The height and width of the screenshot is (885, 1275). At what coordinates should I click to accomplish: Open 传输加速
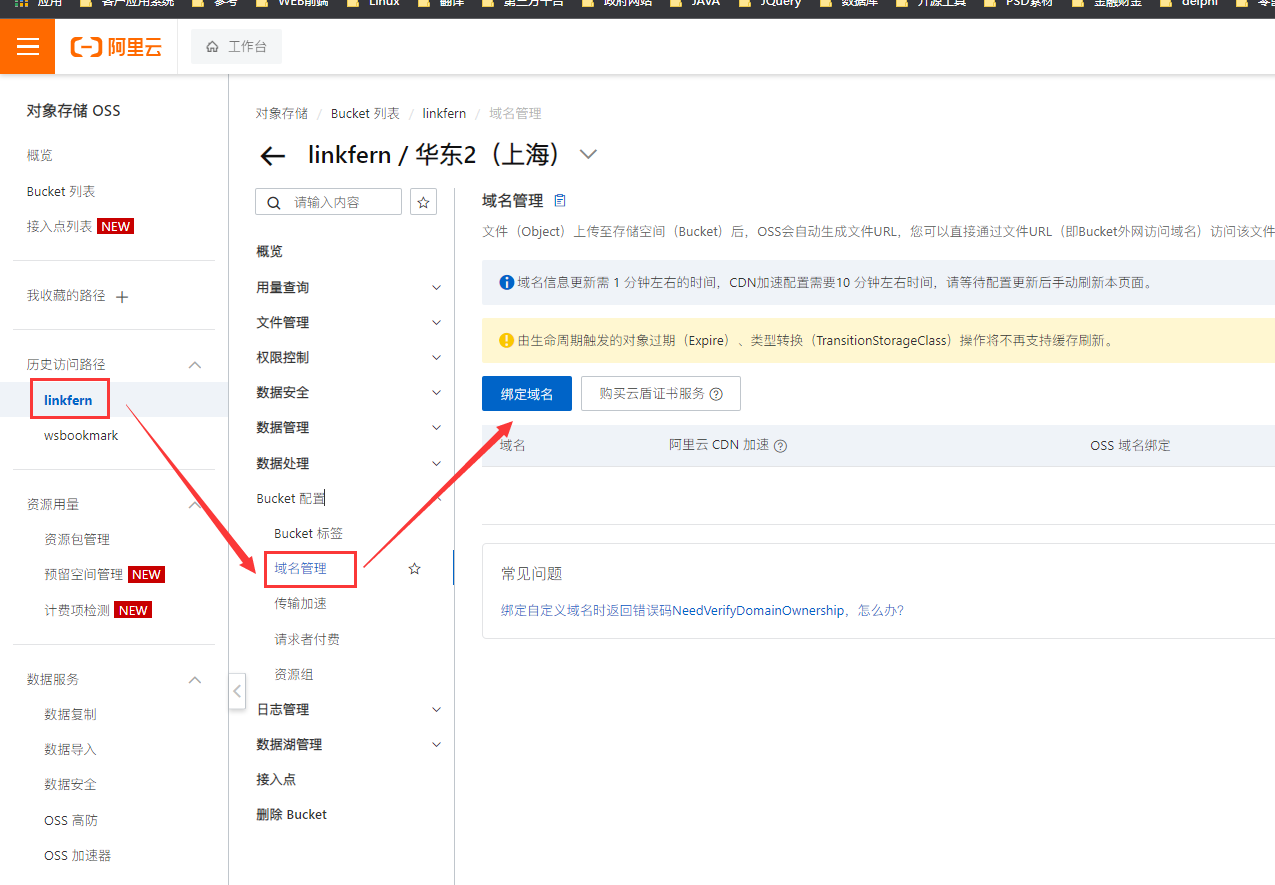[300, 604]
